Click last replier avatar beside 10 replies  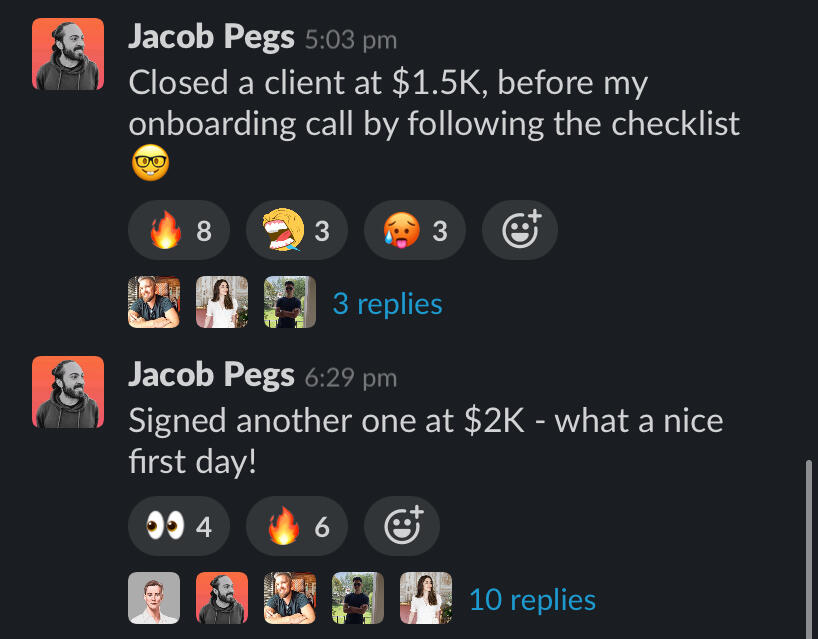(x=426, y=598)
